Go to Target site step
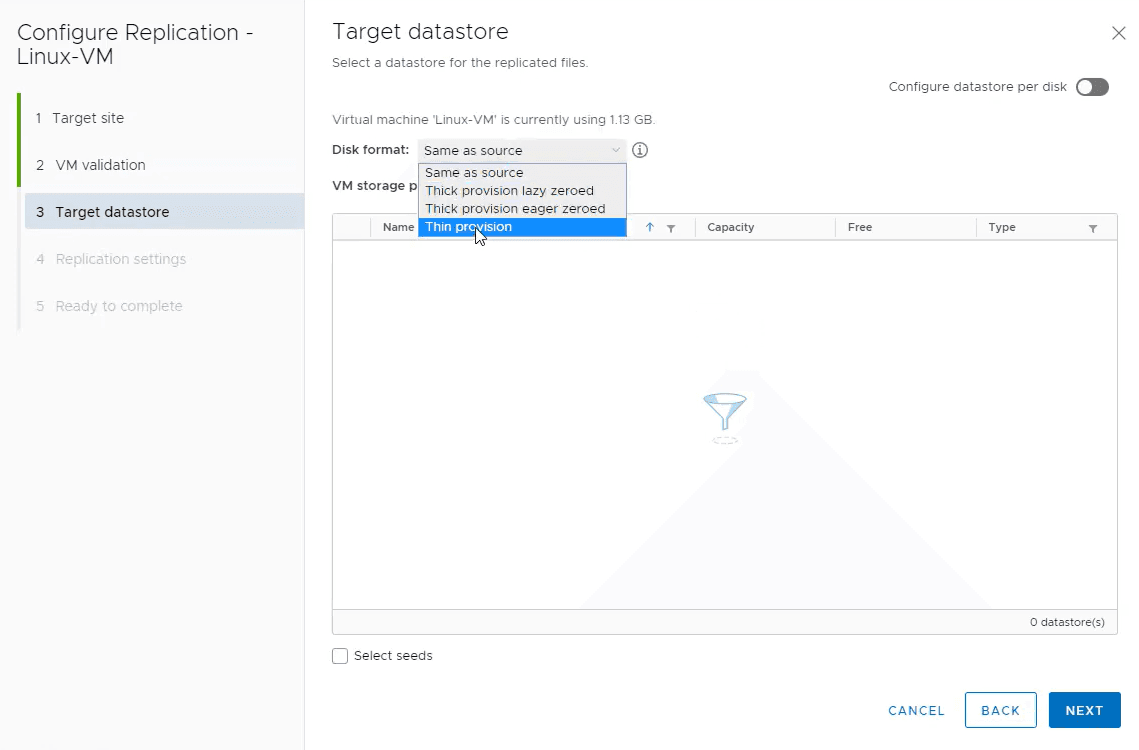 pyautogui.click(x=88, y=118)
